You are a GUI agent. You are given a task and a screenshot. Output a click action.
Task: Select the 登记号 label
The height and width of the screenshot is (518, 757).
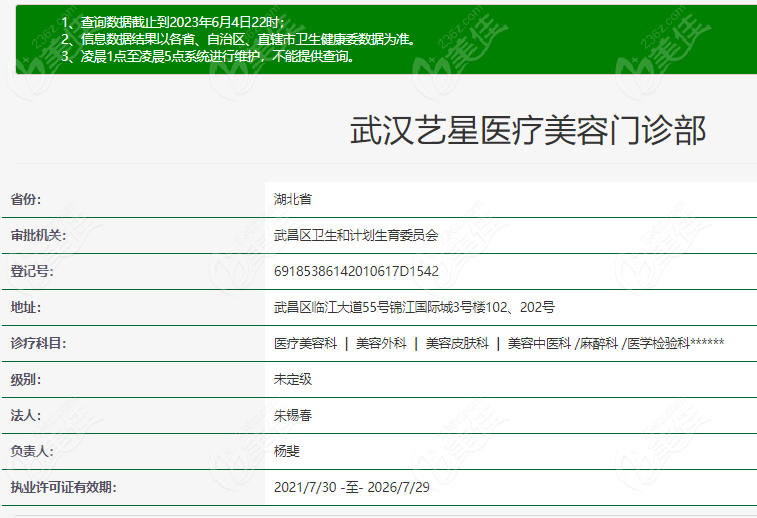(x=32, y=271)
